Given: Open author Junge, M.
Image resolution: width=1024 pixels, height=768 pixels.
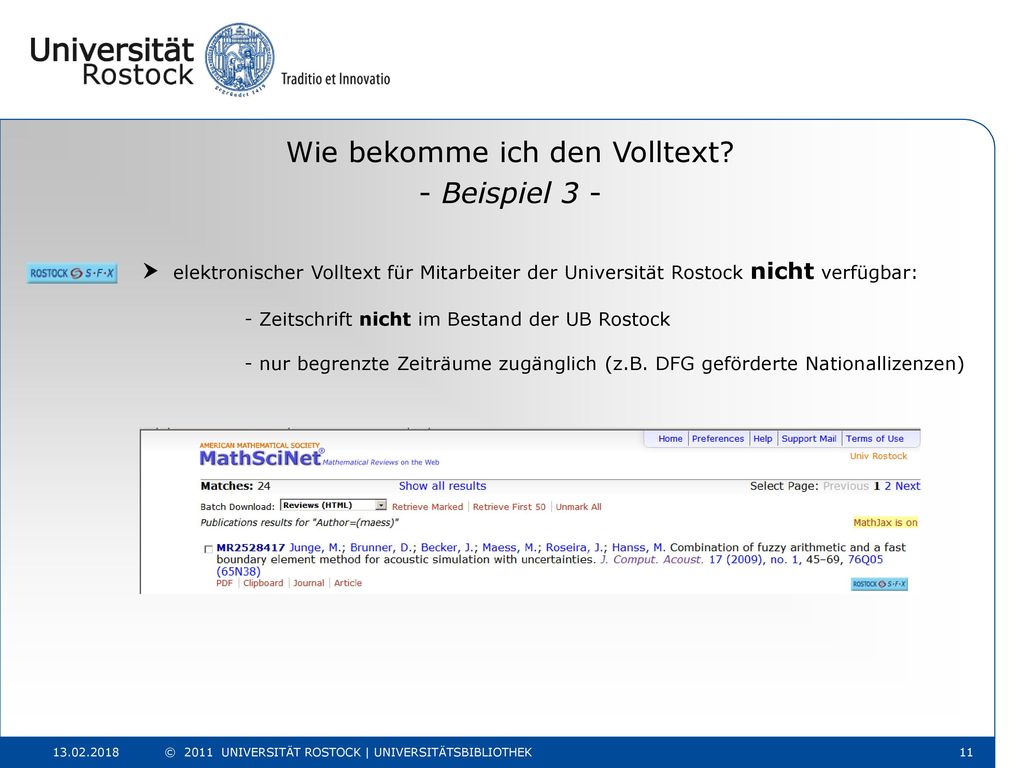Looking at the screenshot, I should [x=315, y=548].
